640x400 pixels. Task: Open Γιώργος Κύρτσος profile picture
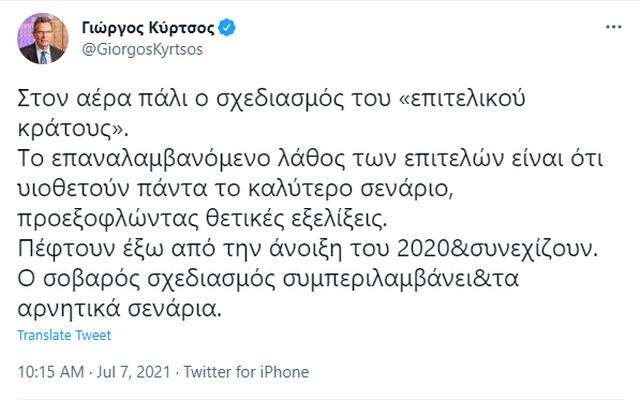tap(42, 40)
